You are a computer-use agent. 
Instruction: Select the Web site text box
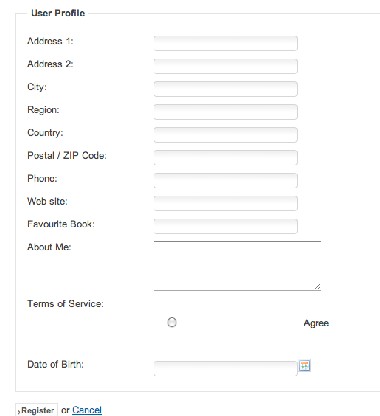point(226,203)
